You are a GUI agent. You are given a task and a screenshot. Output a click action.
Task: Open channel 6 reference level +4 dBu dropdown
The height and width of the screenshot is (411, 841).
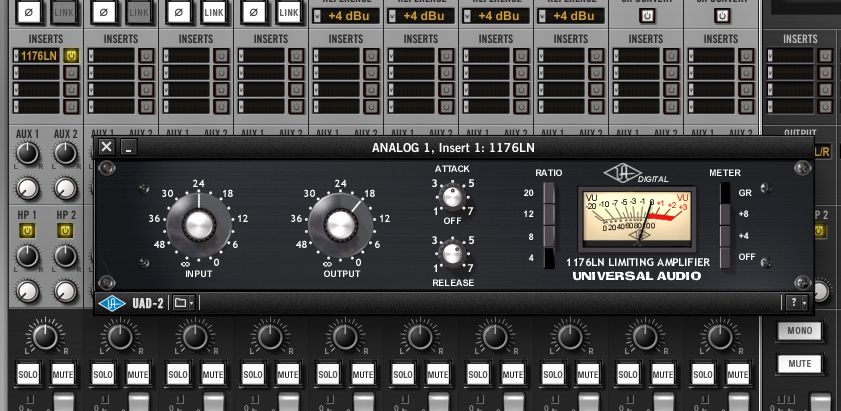(x=422, y=16)
